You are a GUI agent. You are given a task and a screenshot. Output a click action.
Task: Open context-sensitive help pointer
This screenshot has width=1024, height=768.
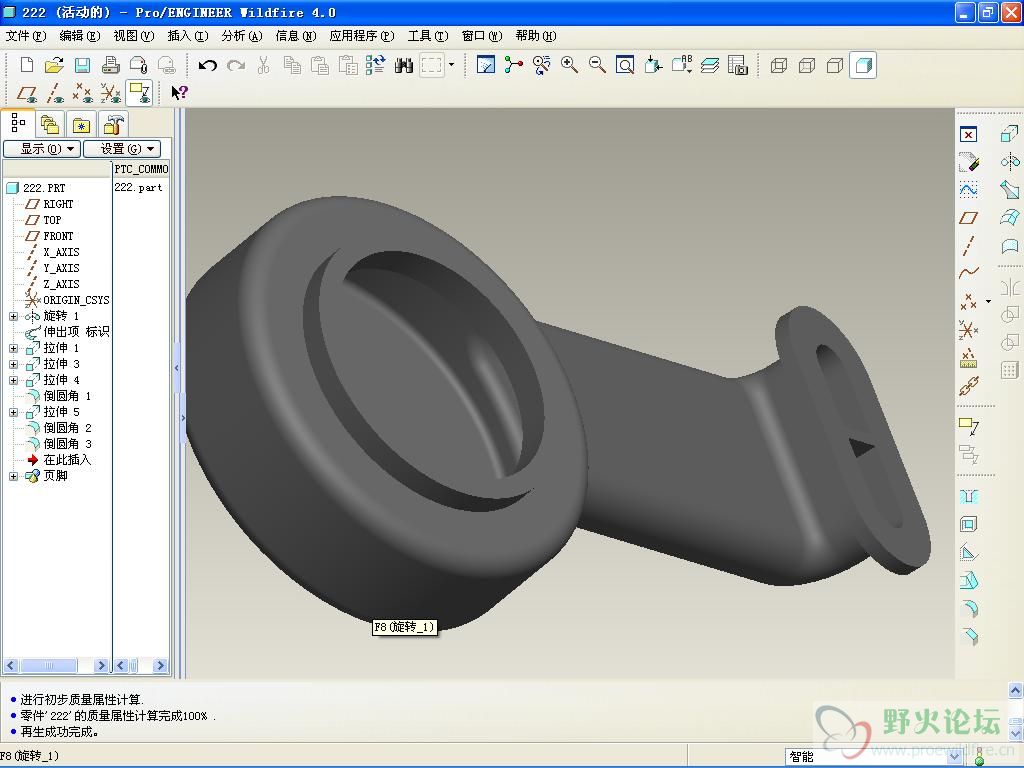pos(179,93)
